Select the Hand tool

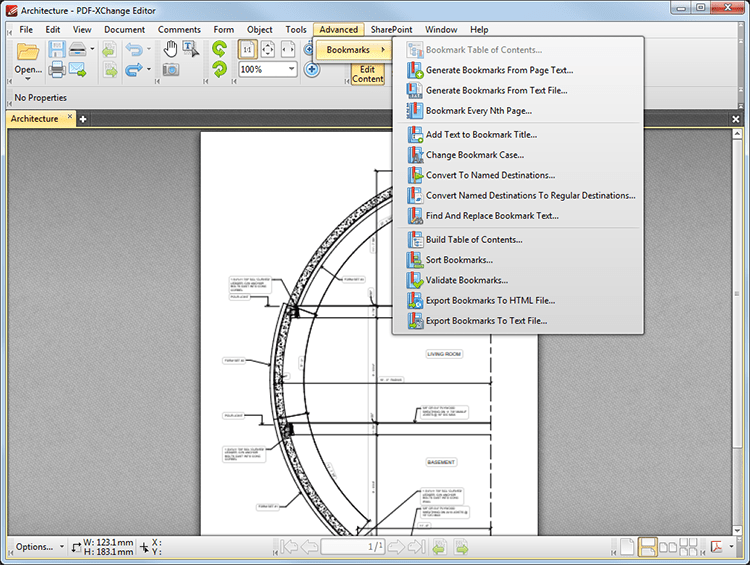pyautogui.click(x=170, y=49)
